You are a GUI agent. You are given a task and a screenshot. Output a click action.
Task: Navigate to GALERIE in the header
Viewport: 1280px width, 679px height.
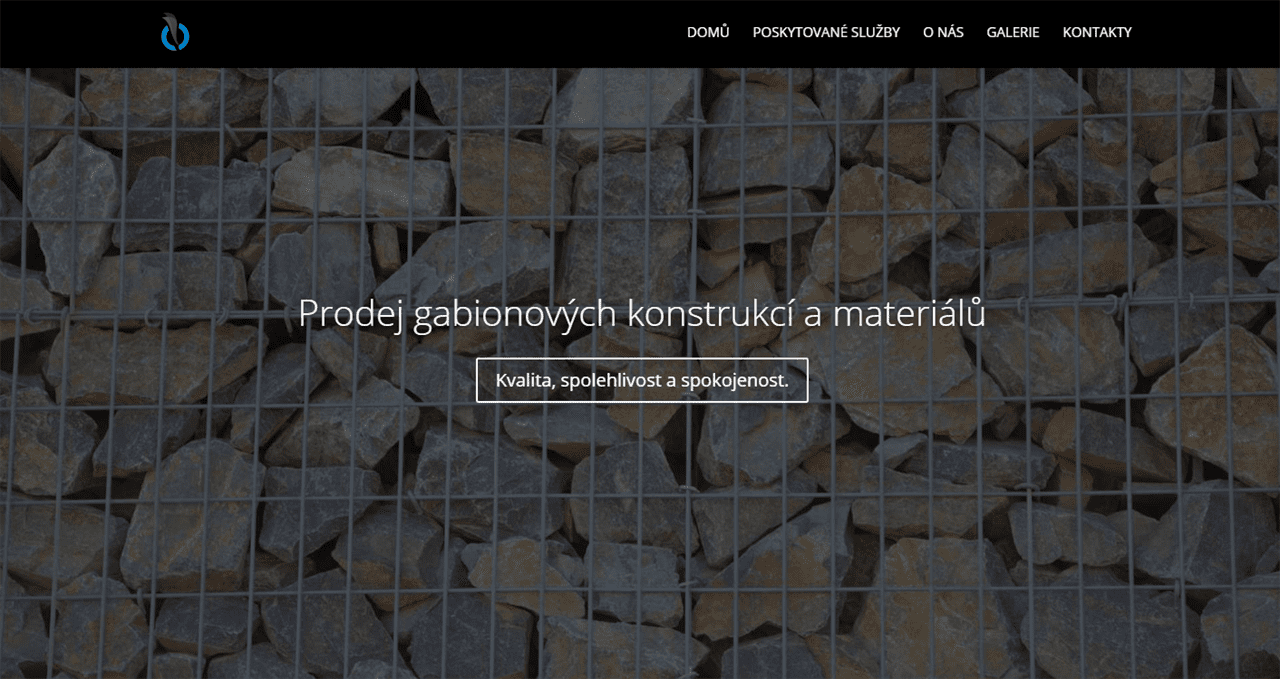(1013, 32)
